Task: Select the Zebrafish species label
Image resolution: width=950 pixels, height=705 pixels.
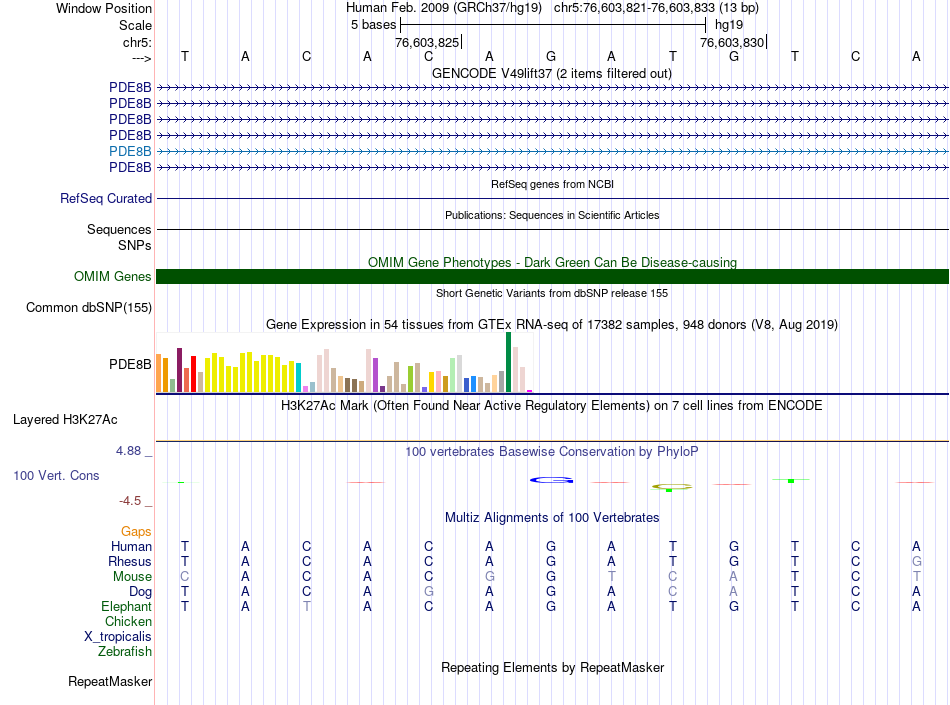Action: coord(125,652)
